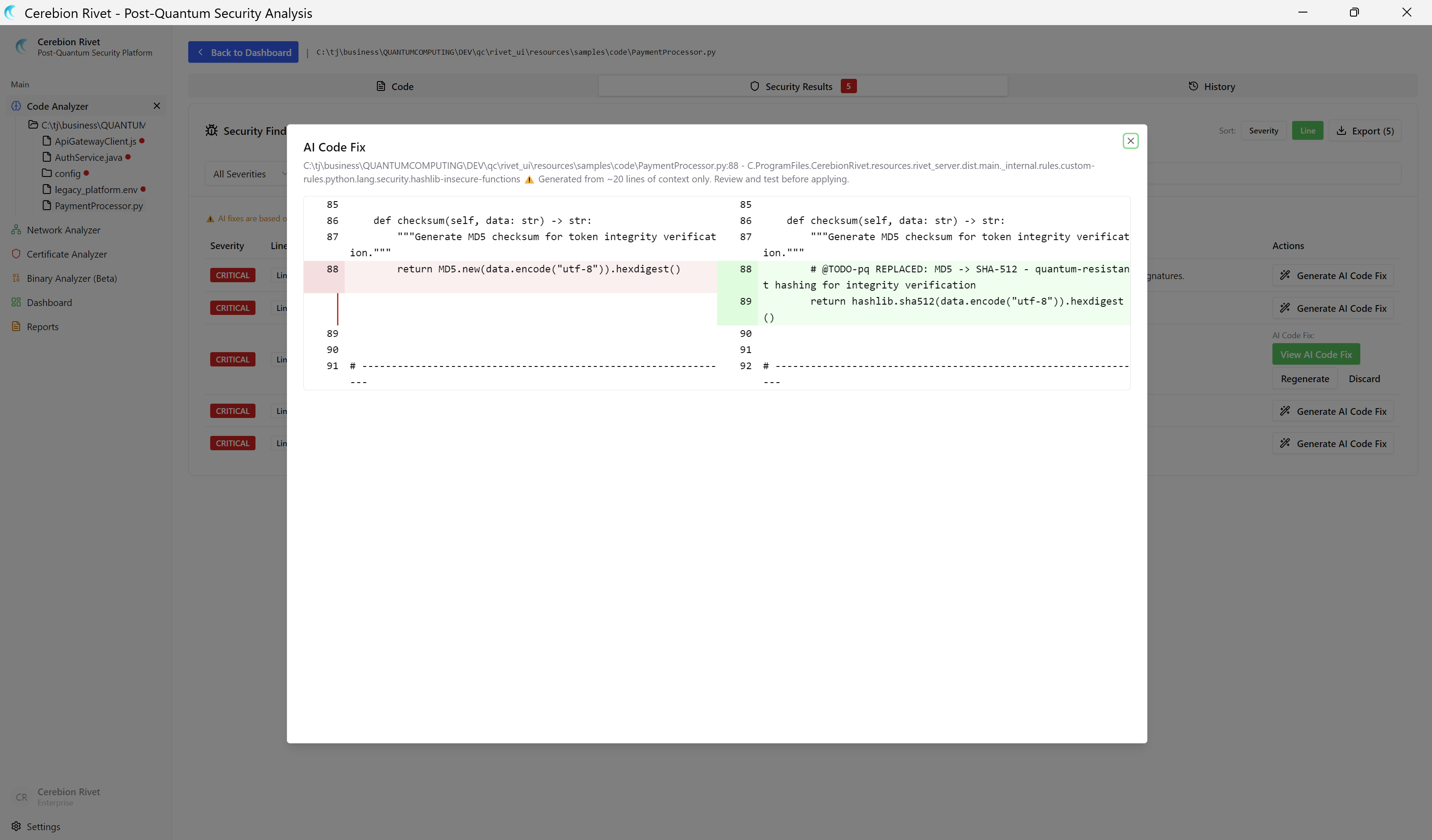1432x840 pixels.
Task: Open the Reports section
Action: (42, 327)
